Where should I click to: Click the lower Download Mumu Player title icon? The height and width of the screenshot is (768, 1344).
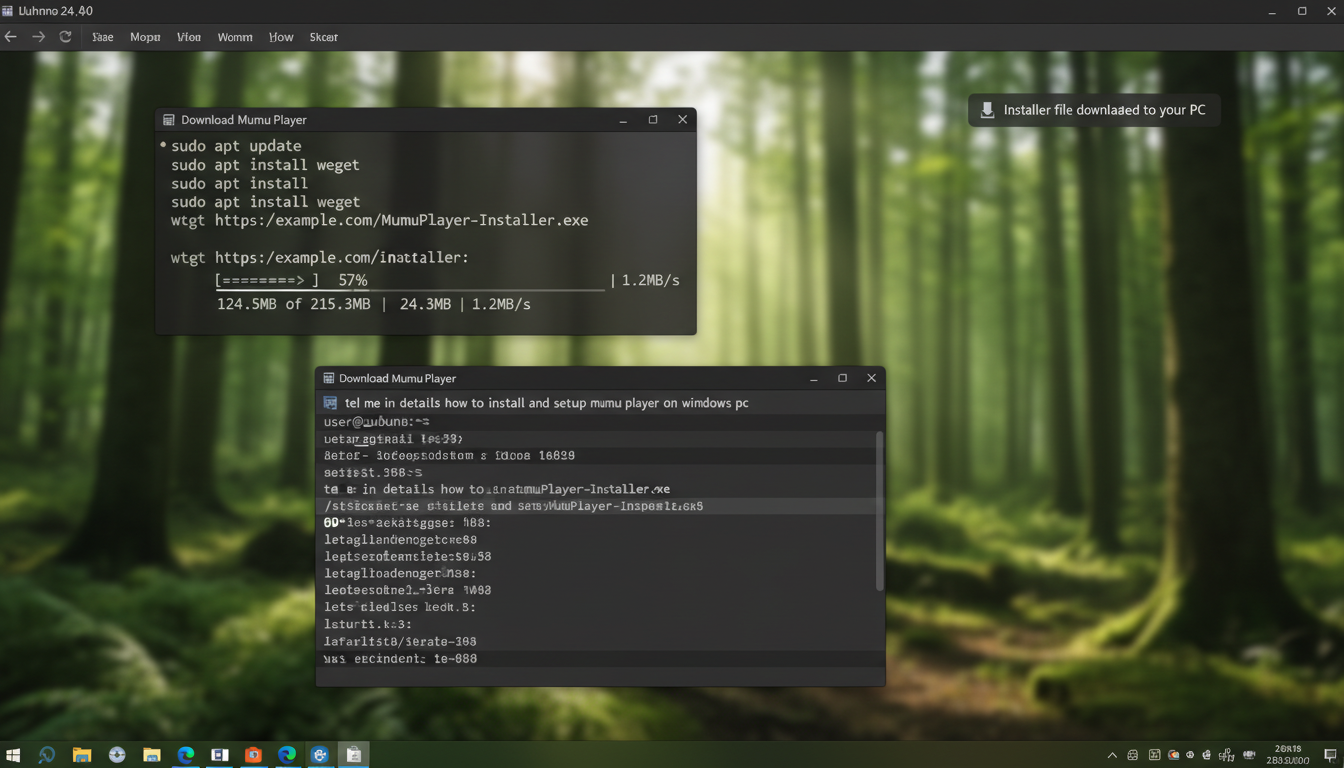click(328, 378)
